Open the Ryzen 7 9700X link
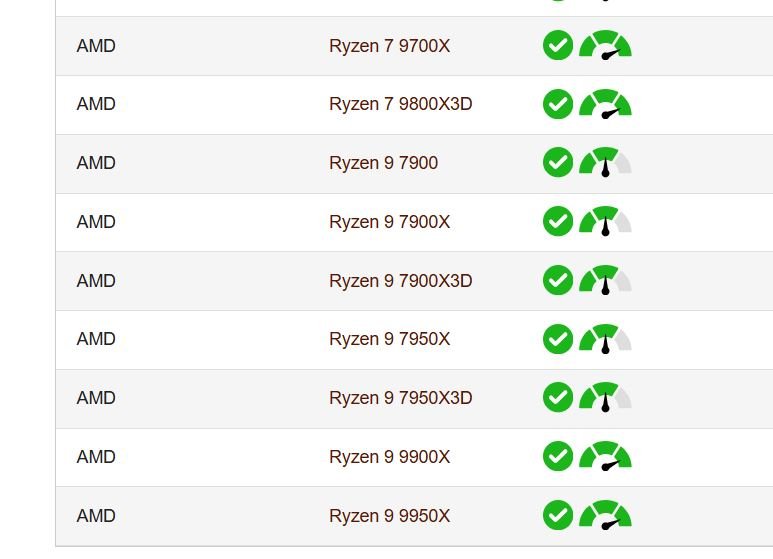This screenshot has height=559, width=773. click(389, 46)
